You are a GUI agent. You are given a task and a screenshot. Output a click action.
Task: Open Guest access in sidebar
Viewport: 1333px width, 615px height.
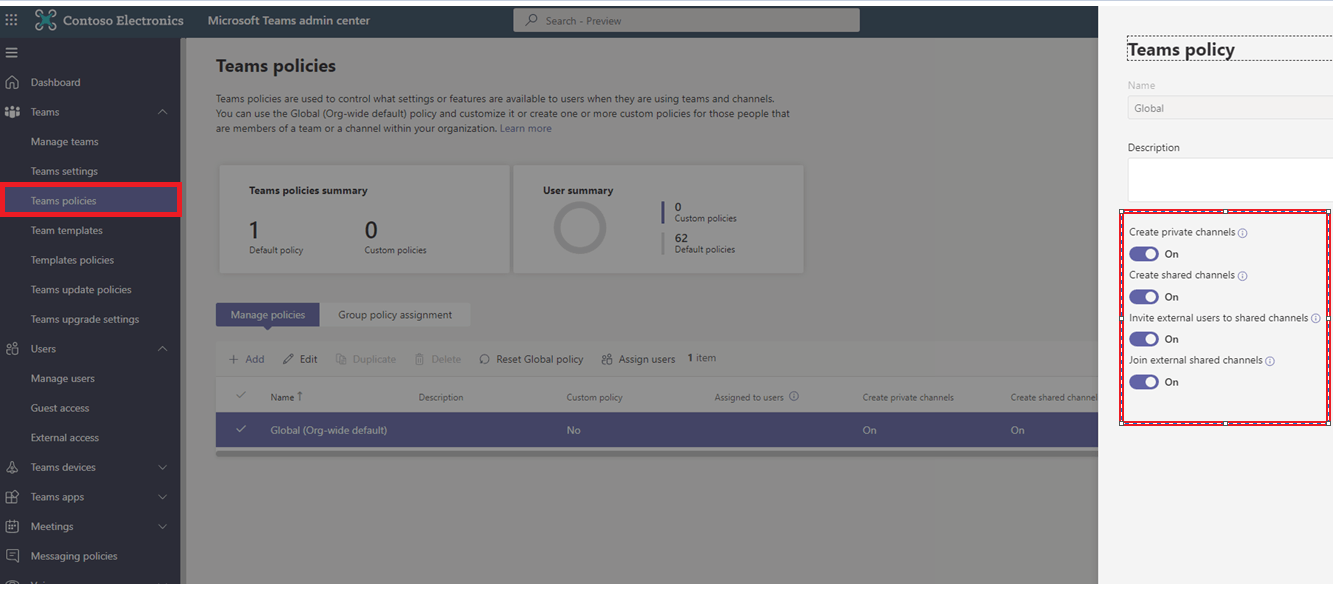[60, 408]
